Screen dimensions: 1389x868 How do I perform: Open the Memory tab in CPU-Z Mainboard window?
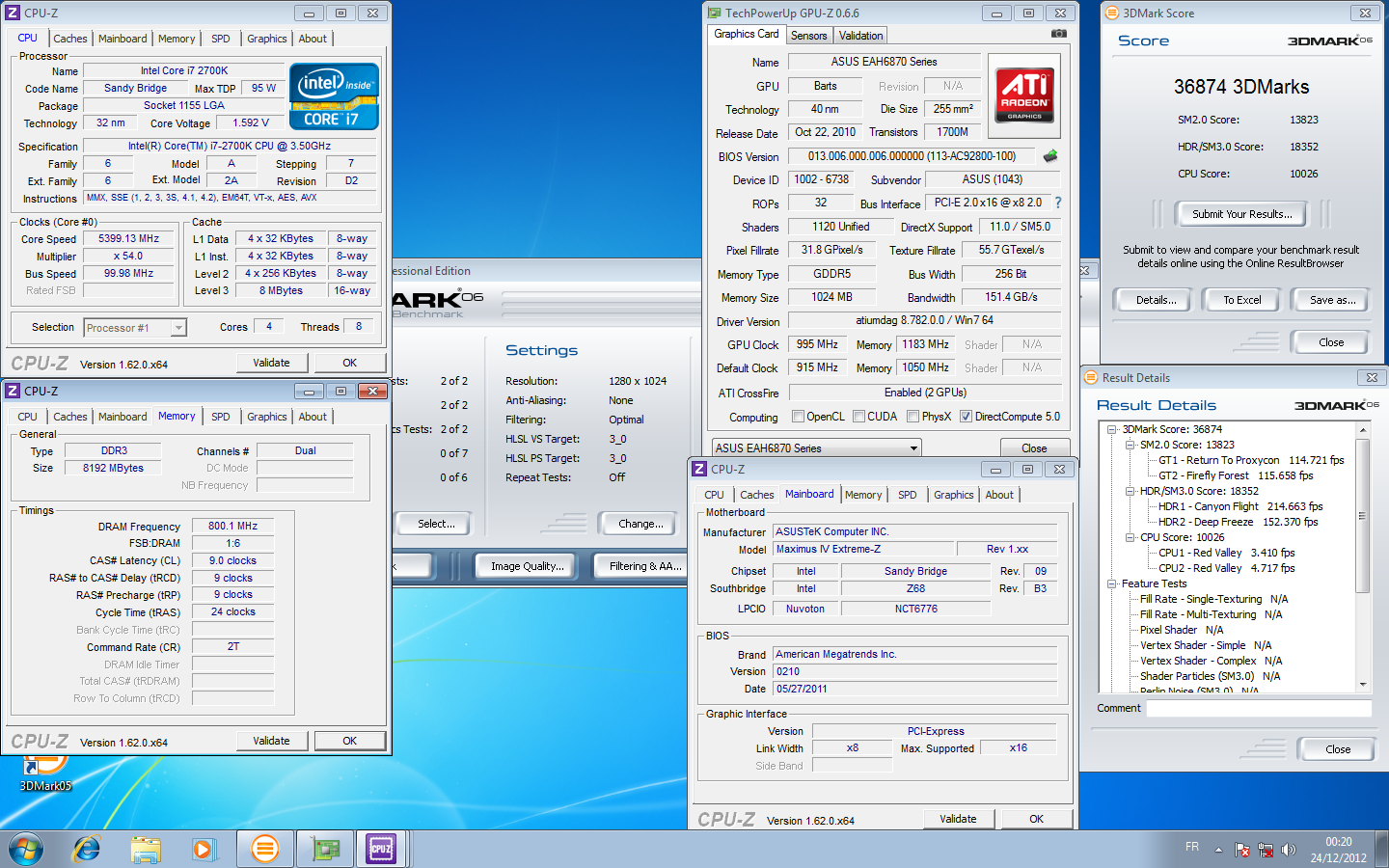click(x=863, y=495)
